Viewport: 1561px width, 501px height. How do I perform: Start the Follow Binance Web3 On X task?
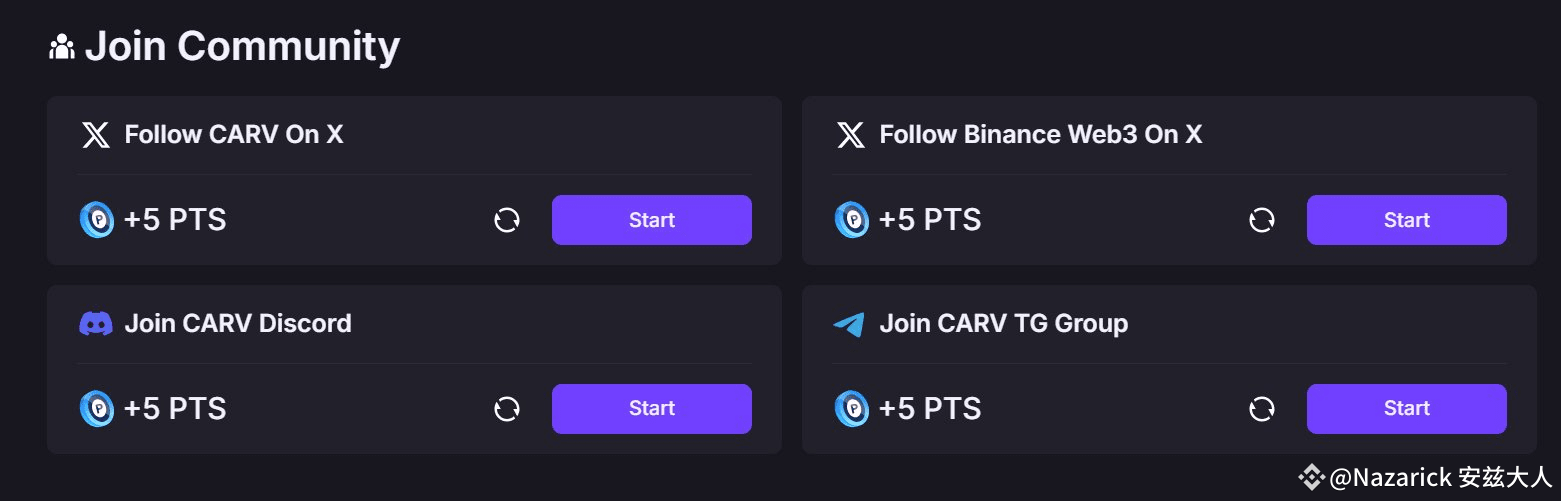click(x=1407, y=220)
